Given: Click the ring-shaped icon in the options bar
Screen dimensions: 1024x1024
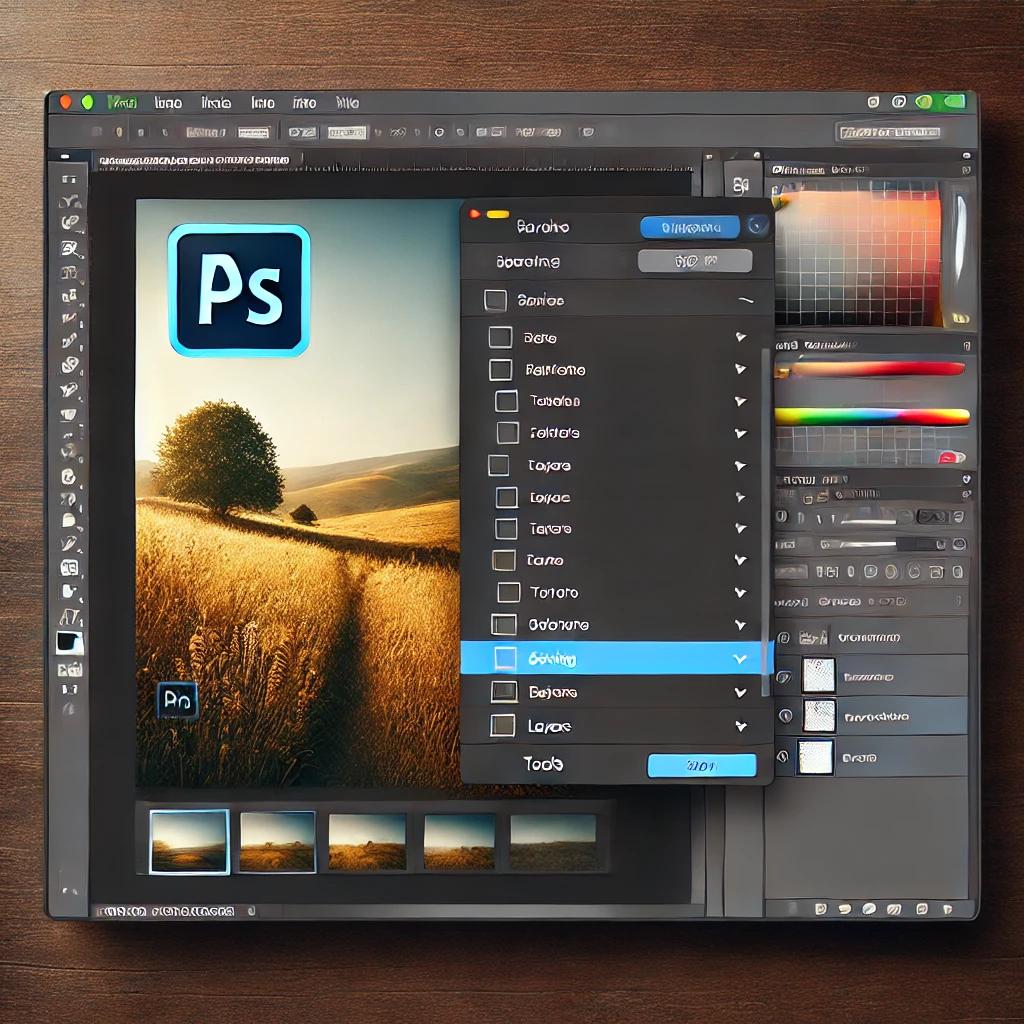Looking at the screenshot, I should click(x=440, y=132).
